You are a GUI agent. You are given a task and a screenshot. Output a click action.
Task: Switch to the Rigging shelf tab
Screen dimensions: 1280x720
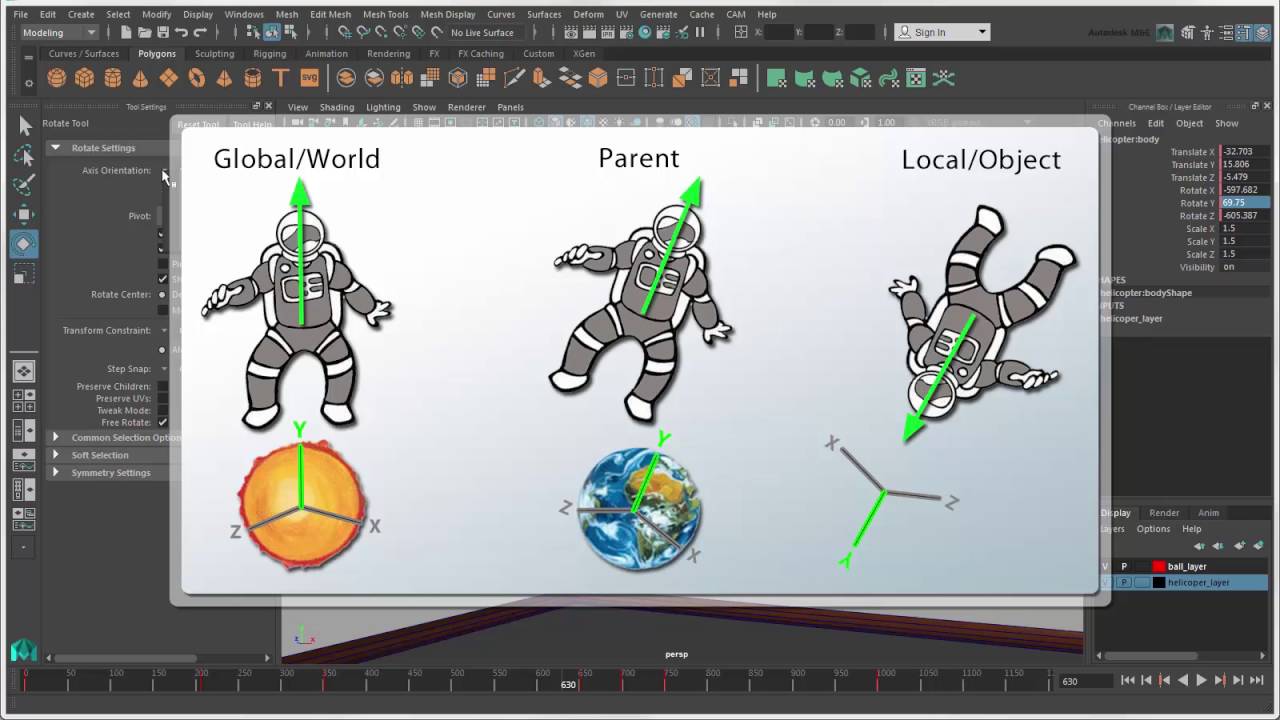coord(269,54)
